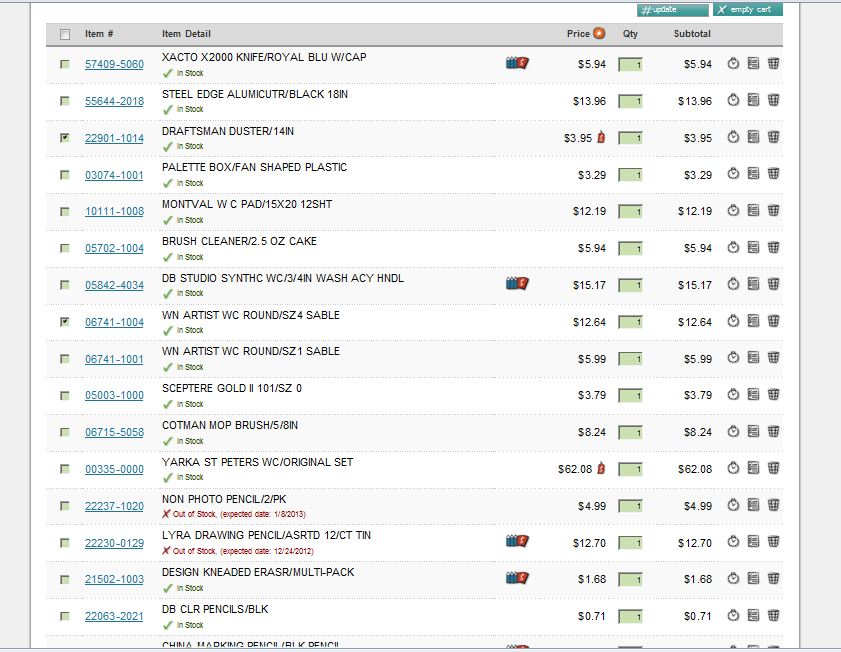This screenshot has height=652, width=841.
Task: Click bulk pricing icon on LYRA DRAWING PENCIL row
Action: pyautogui.click(x=517, y=540)
